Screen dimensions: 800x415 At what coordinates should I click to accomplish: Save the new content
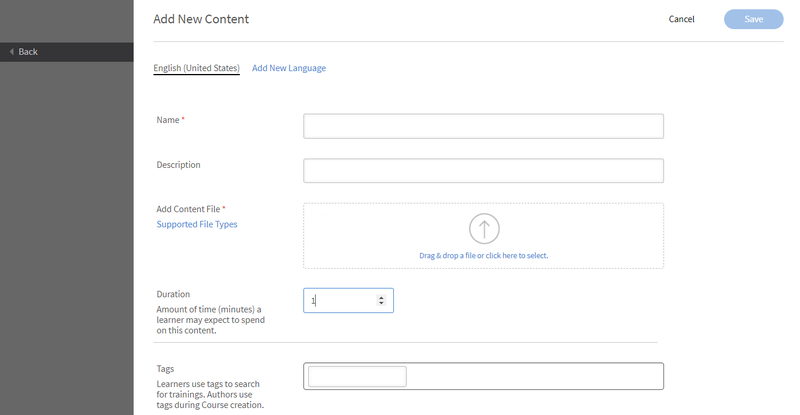pos(754,19)
